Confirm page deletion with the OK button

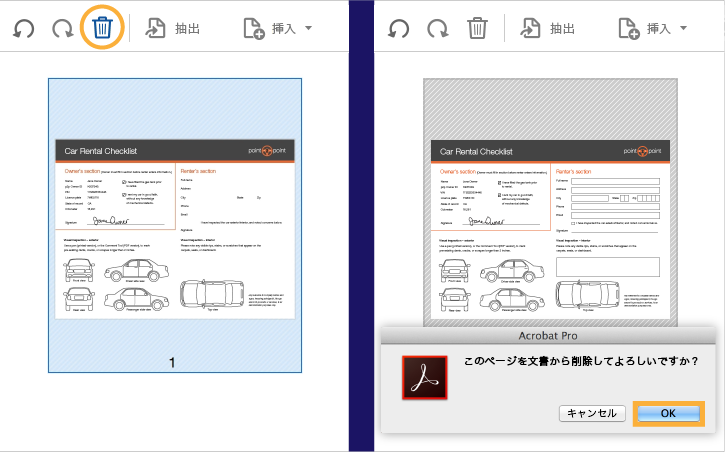(x=669, y=414)
